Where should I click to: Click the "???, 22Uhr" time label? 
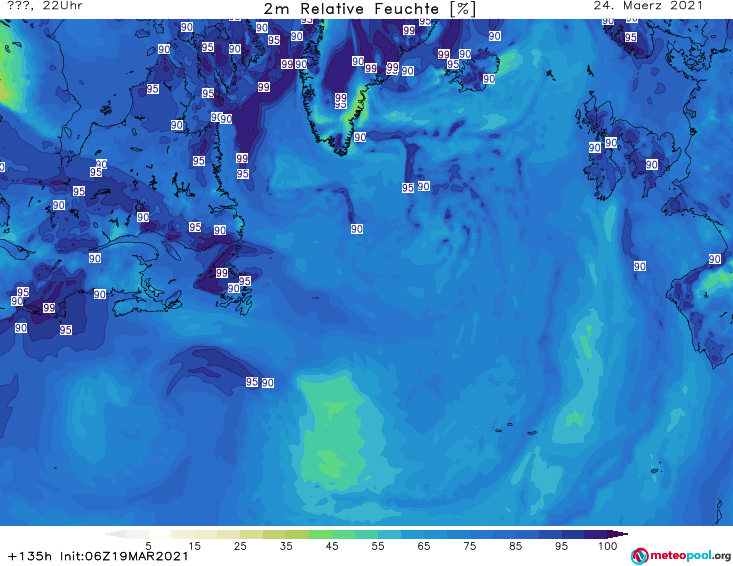pyautogui.click(x=45, y=6)
